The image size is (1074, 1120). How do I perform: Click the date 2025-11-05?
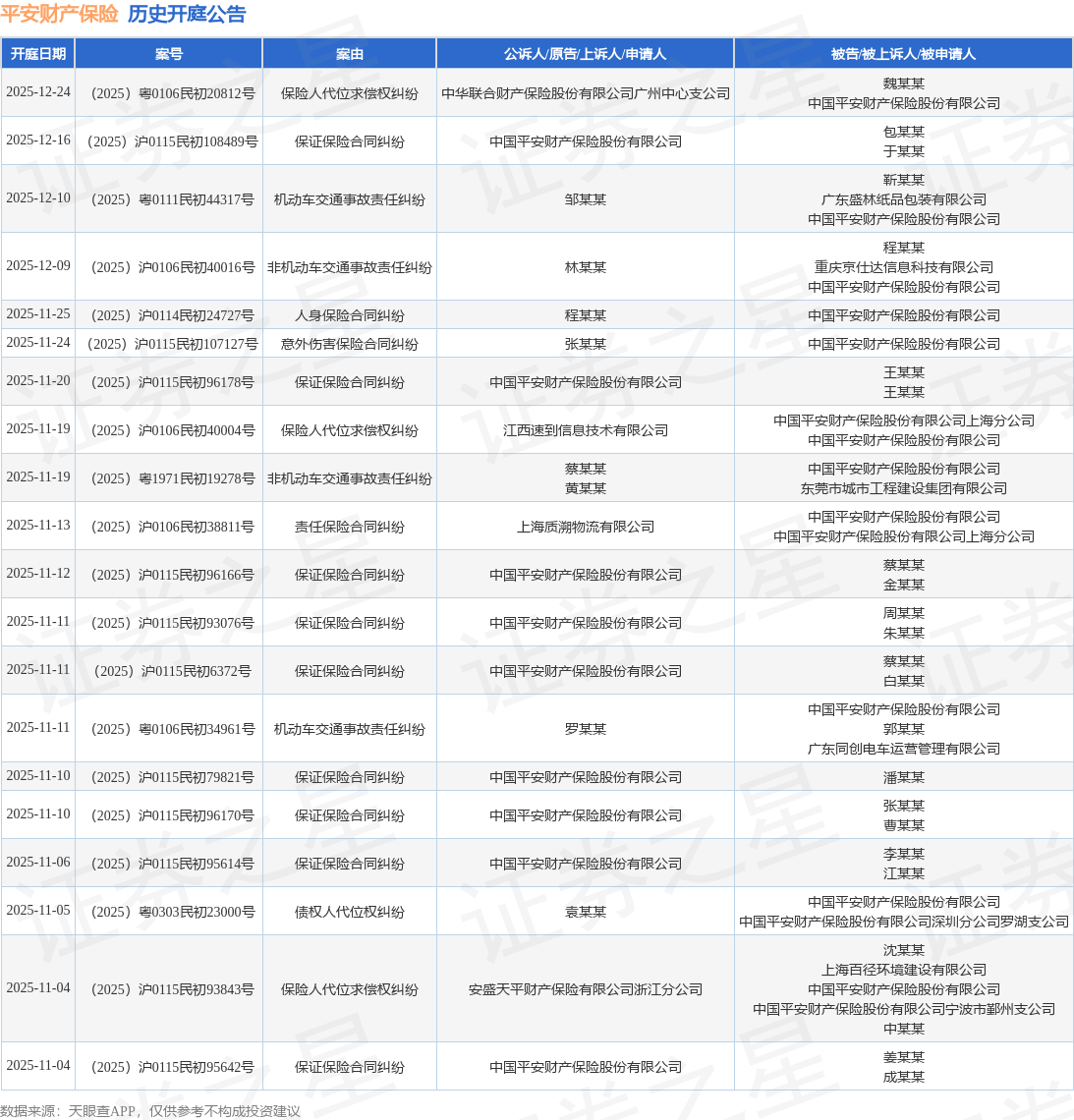click(38, 910)
